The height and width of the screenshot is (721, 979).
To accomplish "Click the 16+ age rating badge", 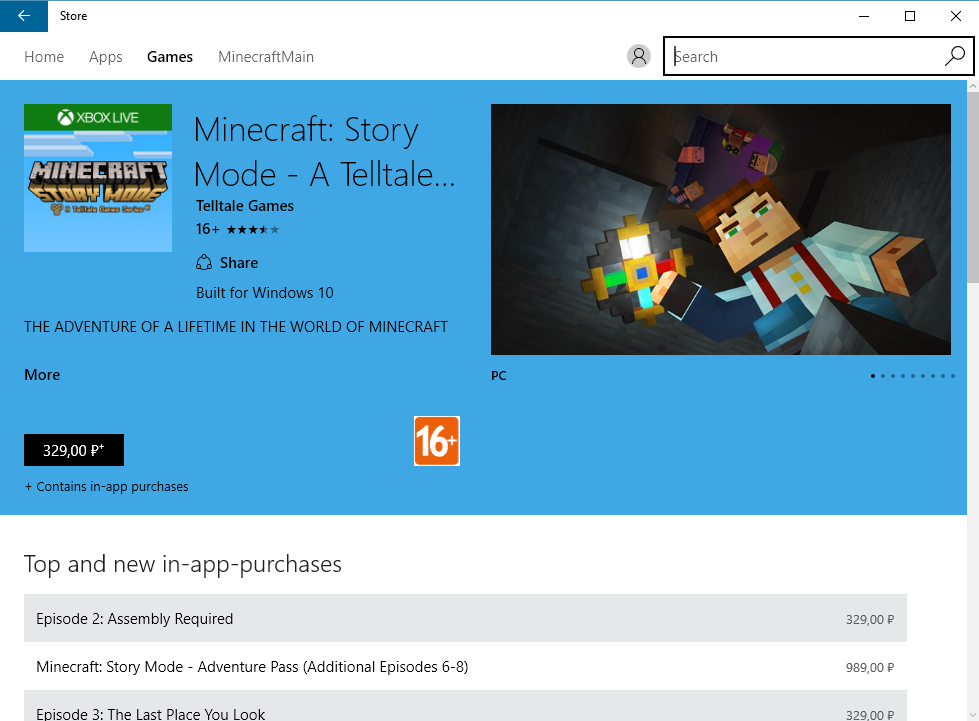I will tap(437, 441).
